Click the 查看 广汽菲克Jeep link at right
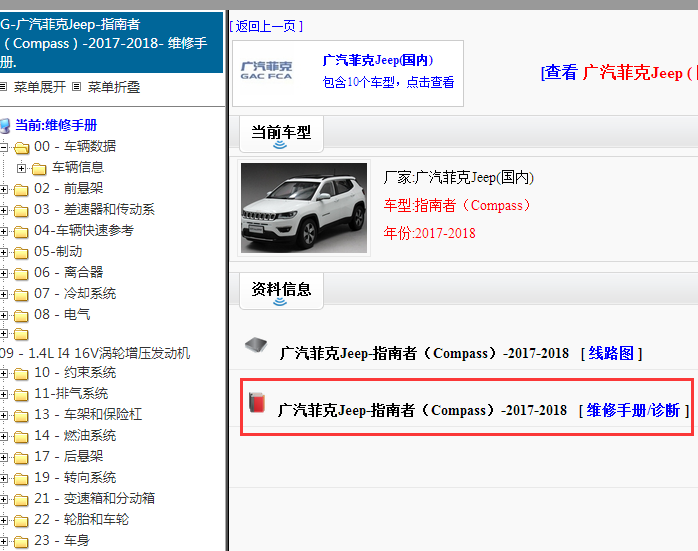The height and width of the screenshot is (551, 698). tap(619, 73)
